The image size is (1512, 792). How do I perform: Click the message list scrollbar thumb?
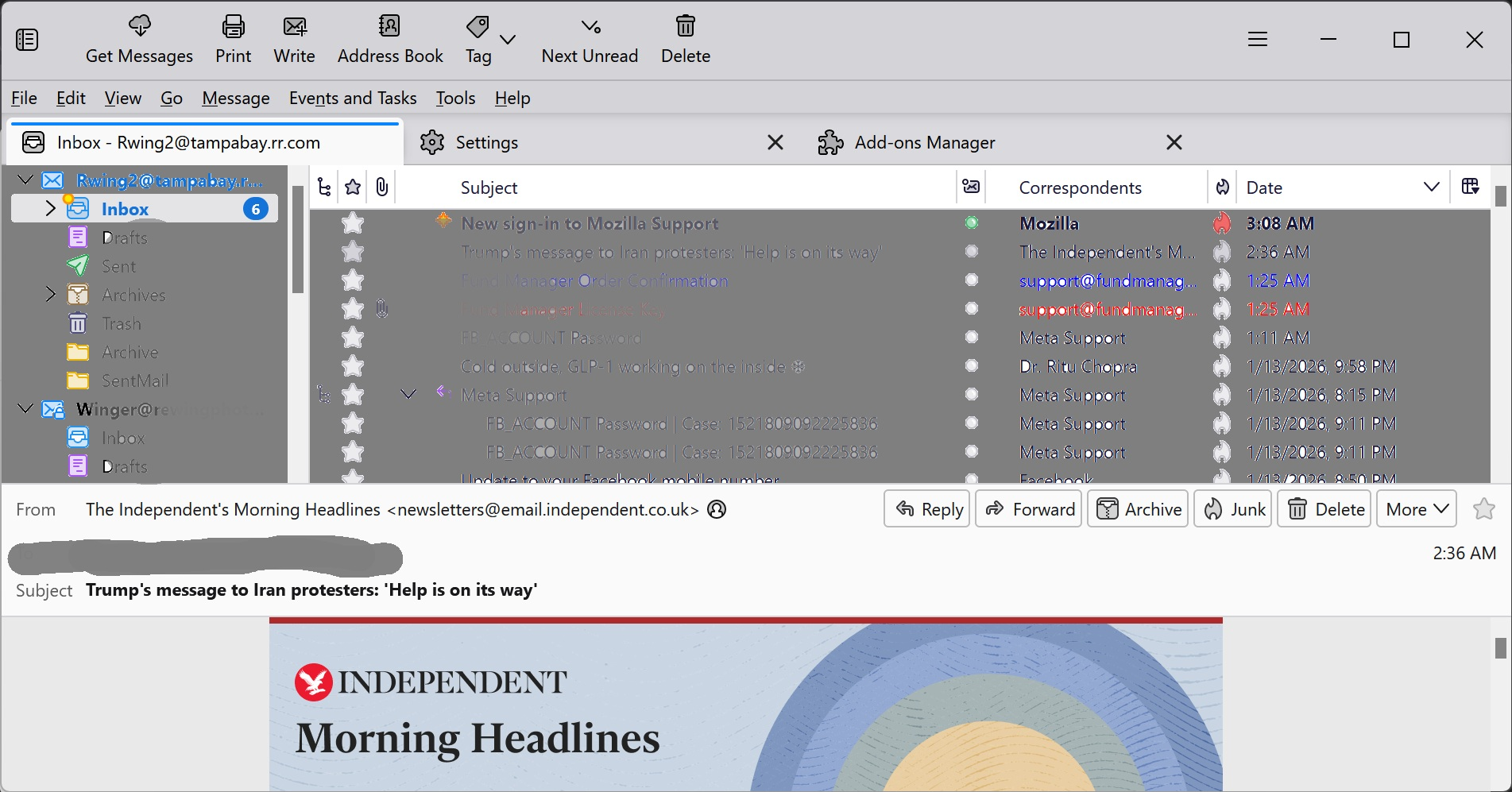pos(1500,196)
